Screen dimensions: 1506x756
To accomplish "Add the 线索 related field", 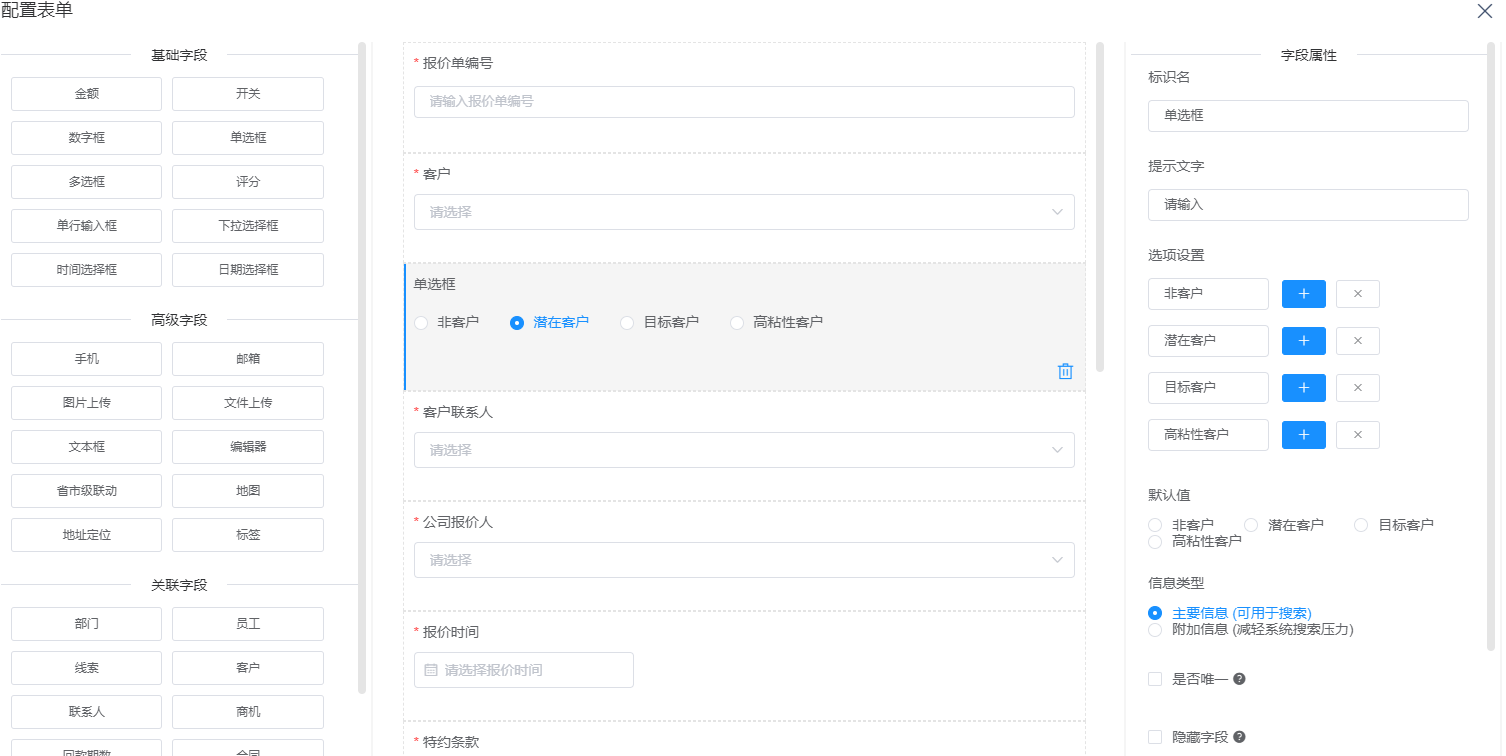I will pos(86,668).
